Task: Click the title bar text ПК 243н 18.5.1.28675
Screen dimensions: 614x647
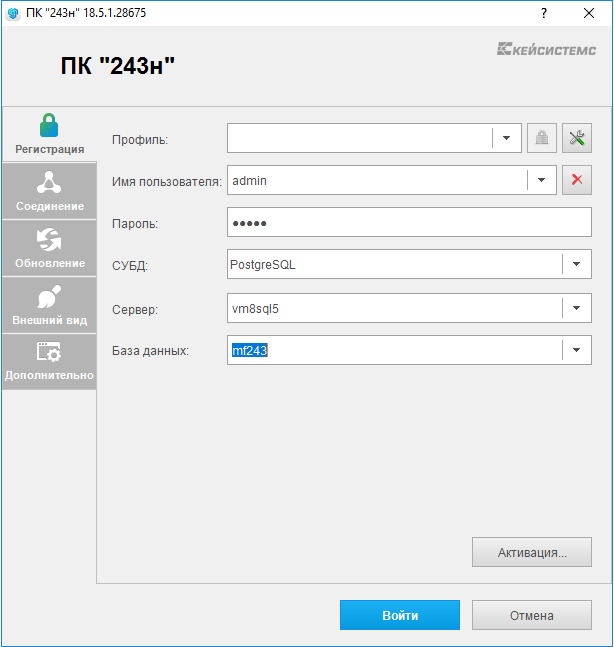Action: 86,13
